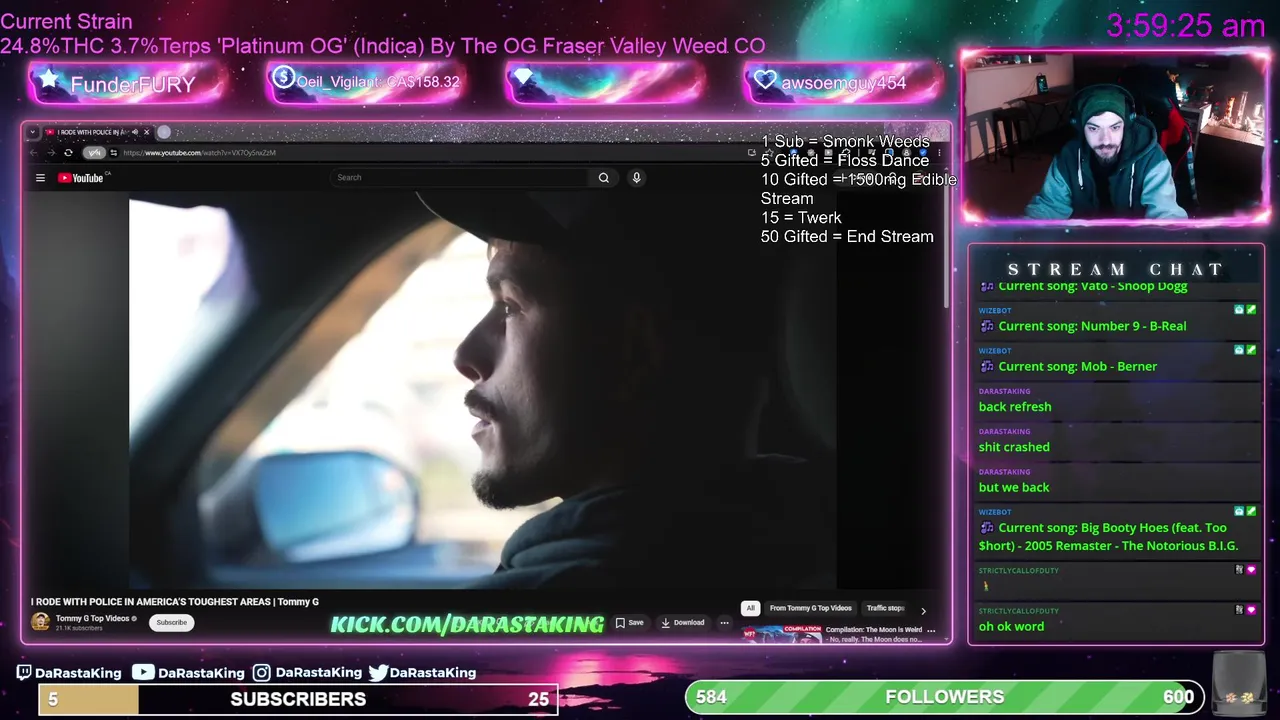Click the SUBSCRIBERS goal progress bar
The width and height of the screenshot is (1280, 720).
(298, 699)
